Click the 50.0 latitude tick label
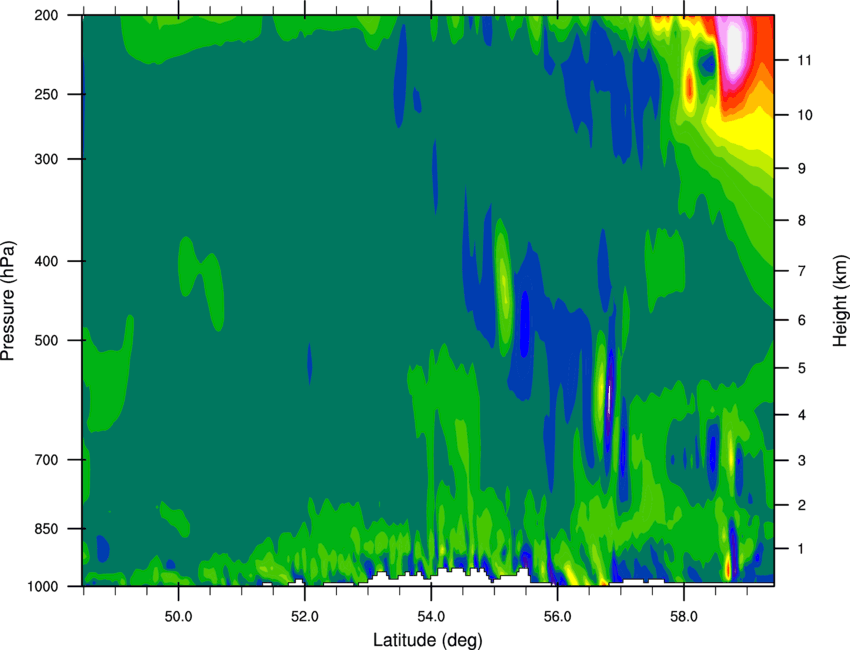The image size is (850, 650). tap(178, 617)
